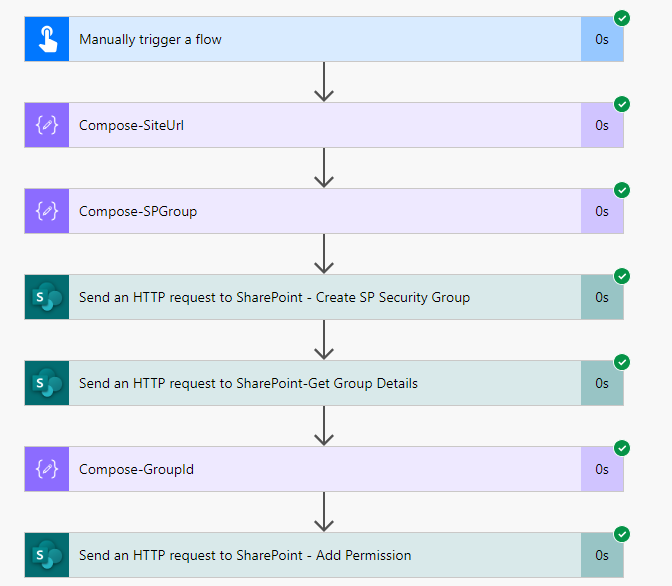Click the Compose-SPGroup curly braces icon

coord(47,211)
